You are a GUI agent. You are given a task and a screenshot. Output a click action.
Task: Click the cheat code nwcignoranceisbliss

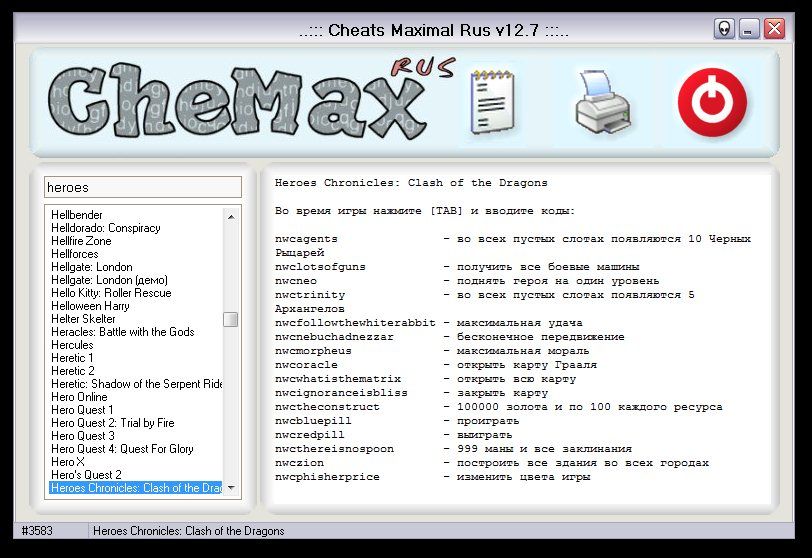[x=341, y=393]
